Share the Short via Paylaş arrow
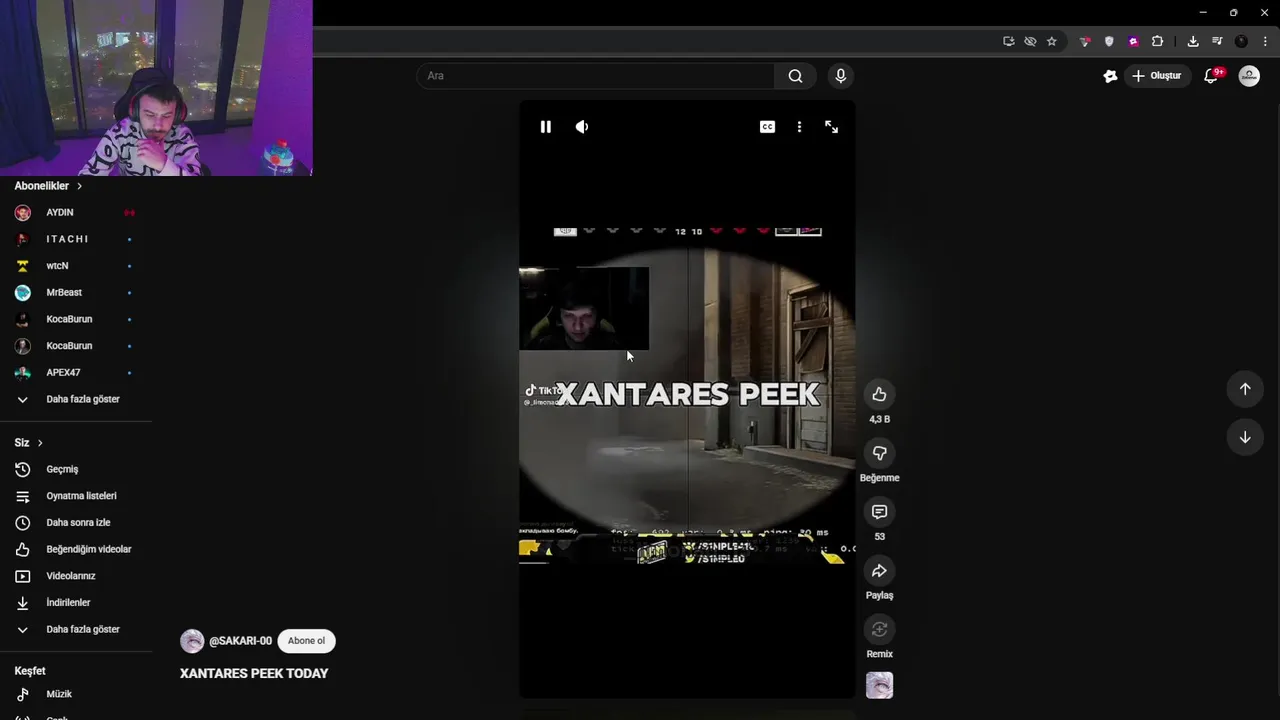 [x=879, y=571]
